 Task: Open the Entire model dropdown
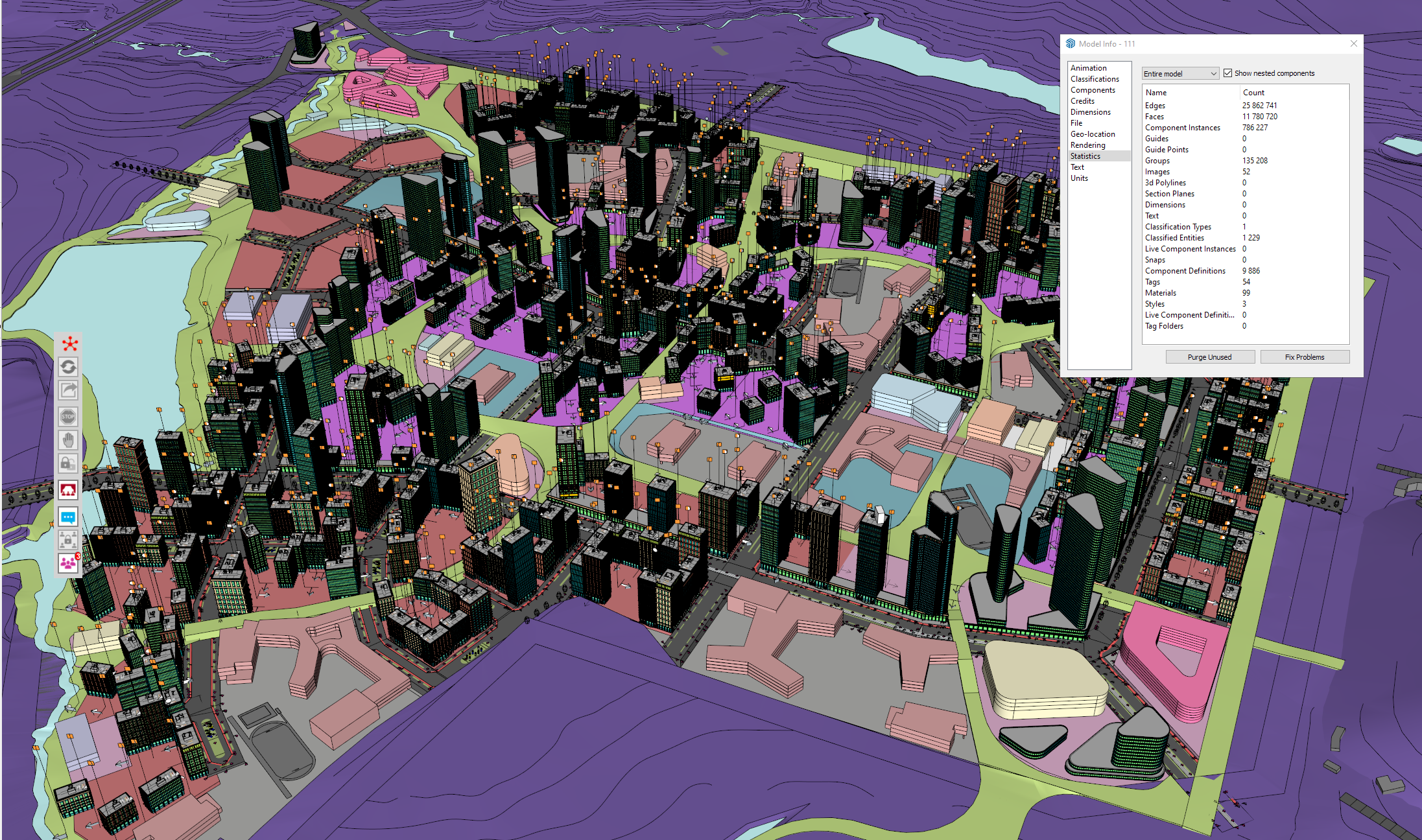[x=1179, y=74]
